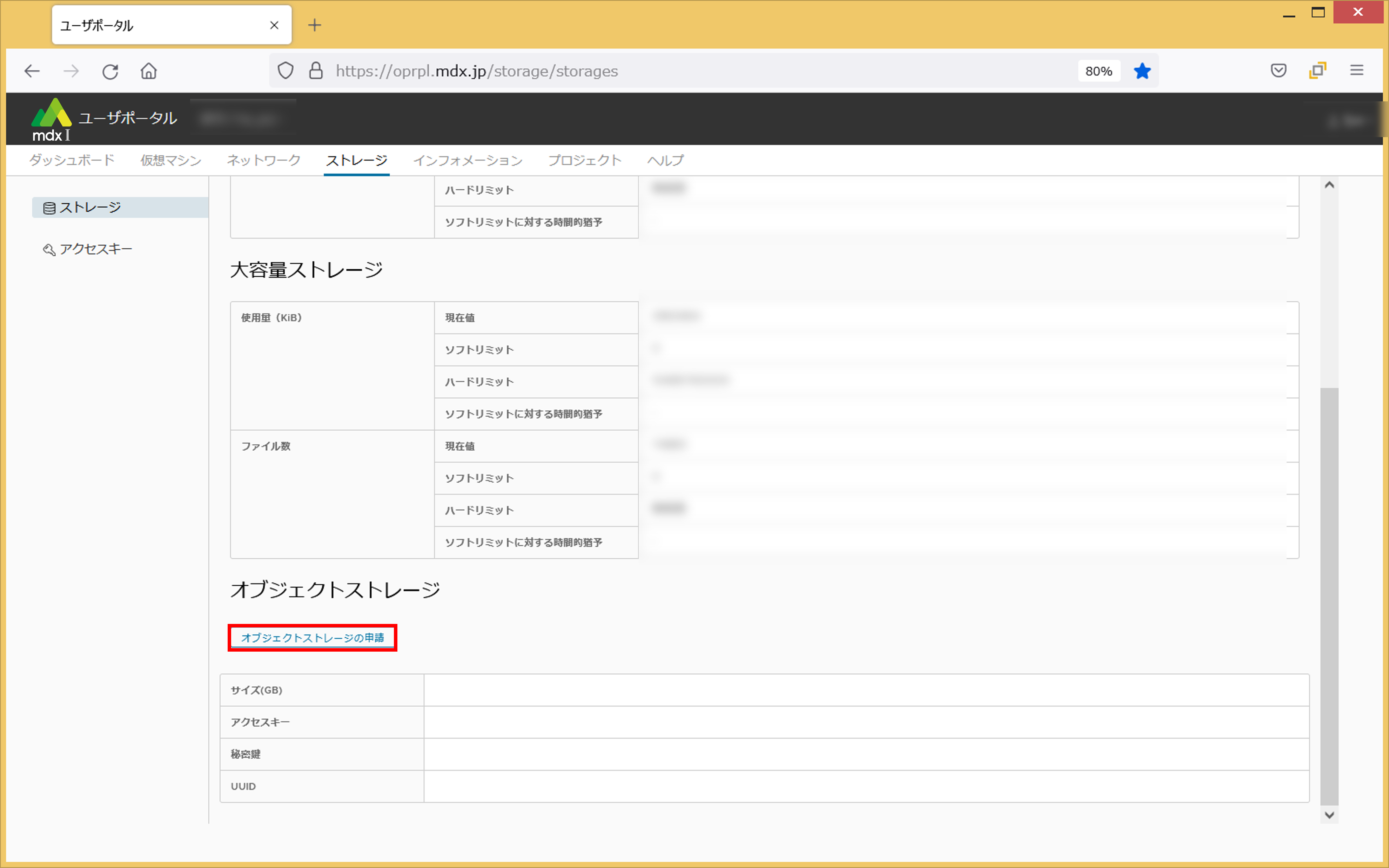Maximize the browser window

pyautogui.click(x=1318, y=13)
